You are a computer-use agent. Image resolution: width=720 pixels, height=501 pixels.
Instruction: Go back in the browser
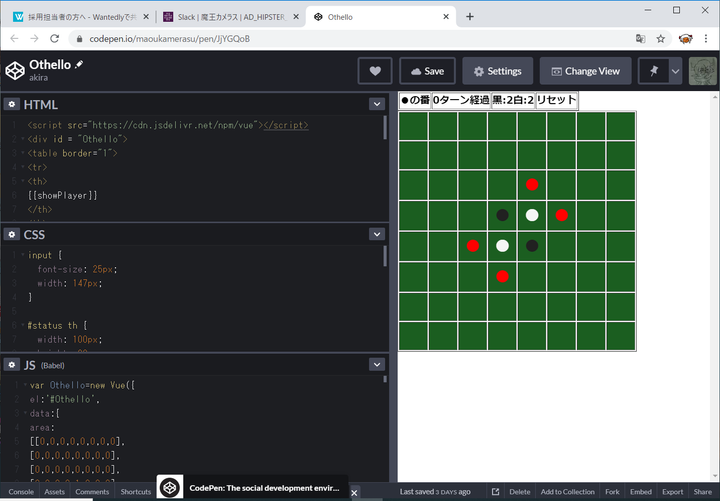click(x=14, y=39)
